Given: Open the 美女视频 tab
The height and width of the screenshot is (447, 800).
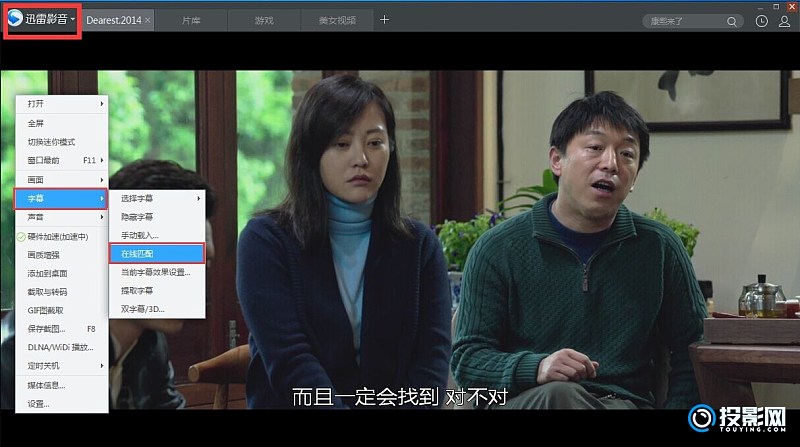Looking at the screenshot, I should click(x=337, y=20).
